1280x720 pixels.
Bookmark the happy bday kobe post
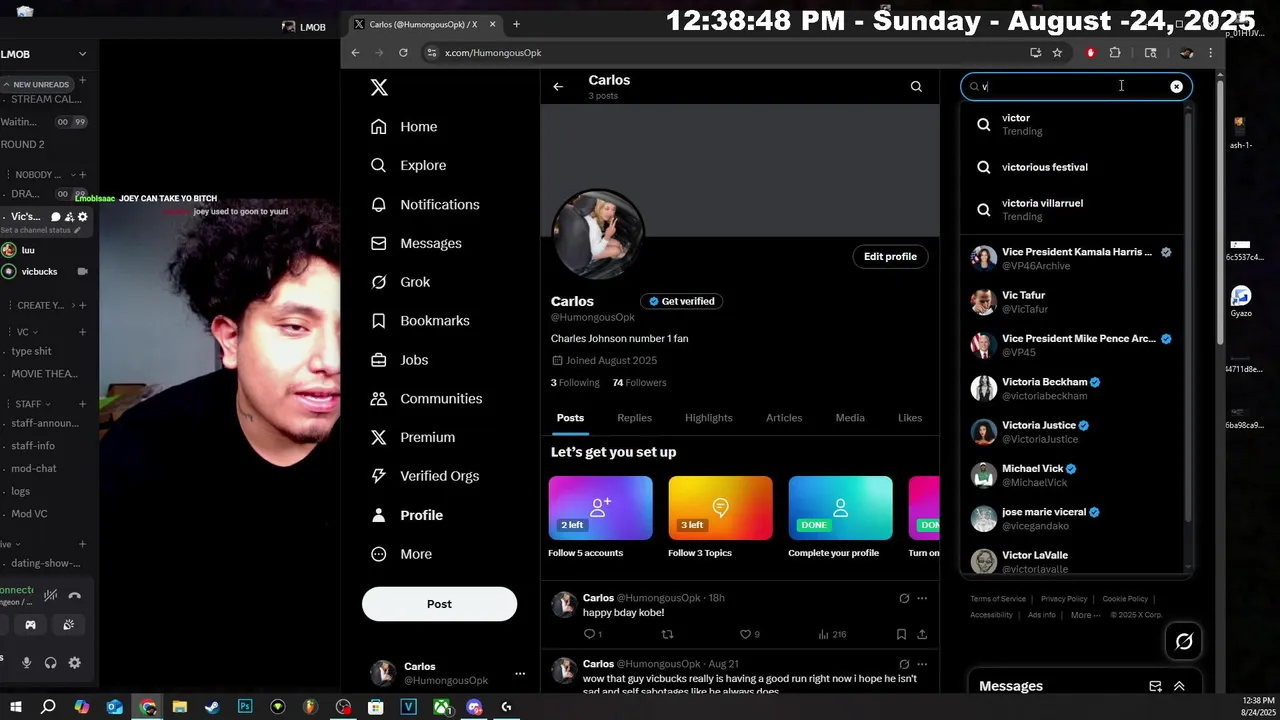point(901,634)
